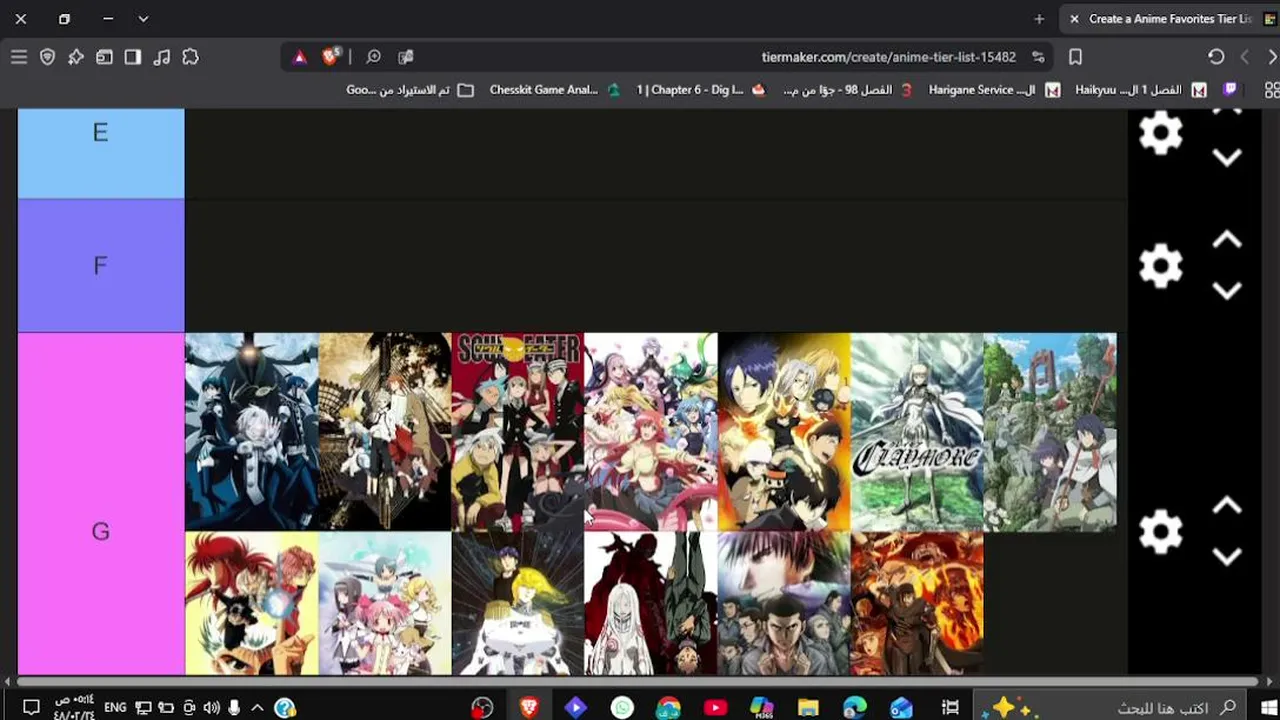Move tier E down with the arrow
Image resolution: width=1280 pixels, height=720 pixels.
1227,157
